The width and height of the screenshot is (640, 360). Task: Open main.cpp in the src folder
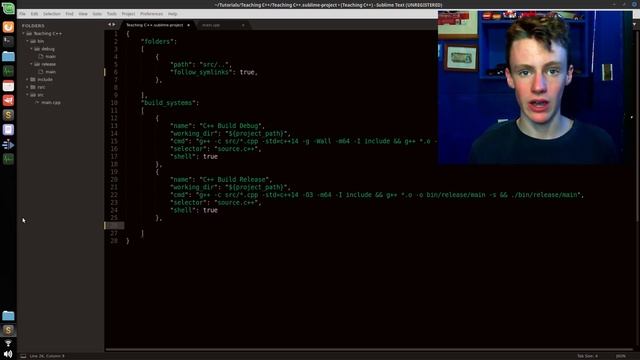(51, 102)
